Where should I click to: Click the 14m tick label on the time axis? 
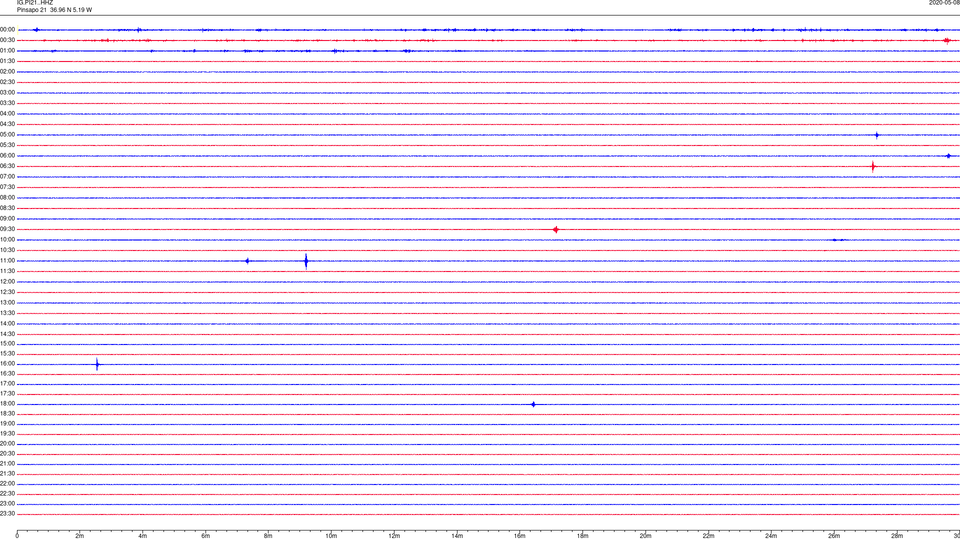click(x=457, y=536)
